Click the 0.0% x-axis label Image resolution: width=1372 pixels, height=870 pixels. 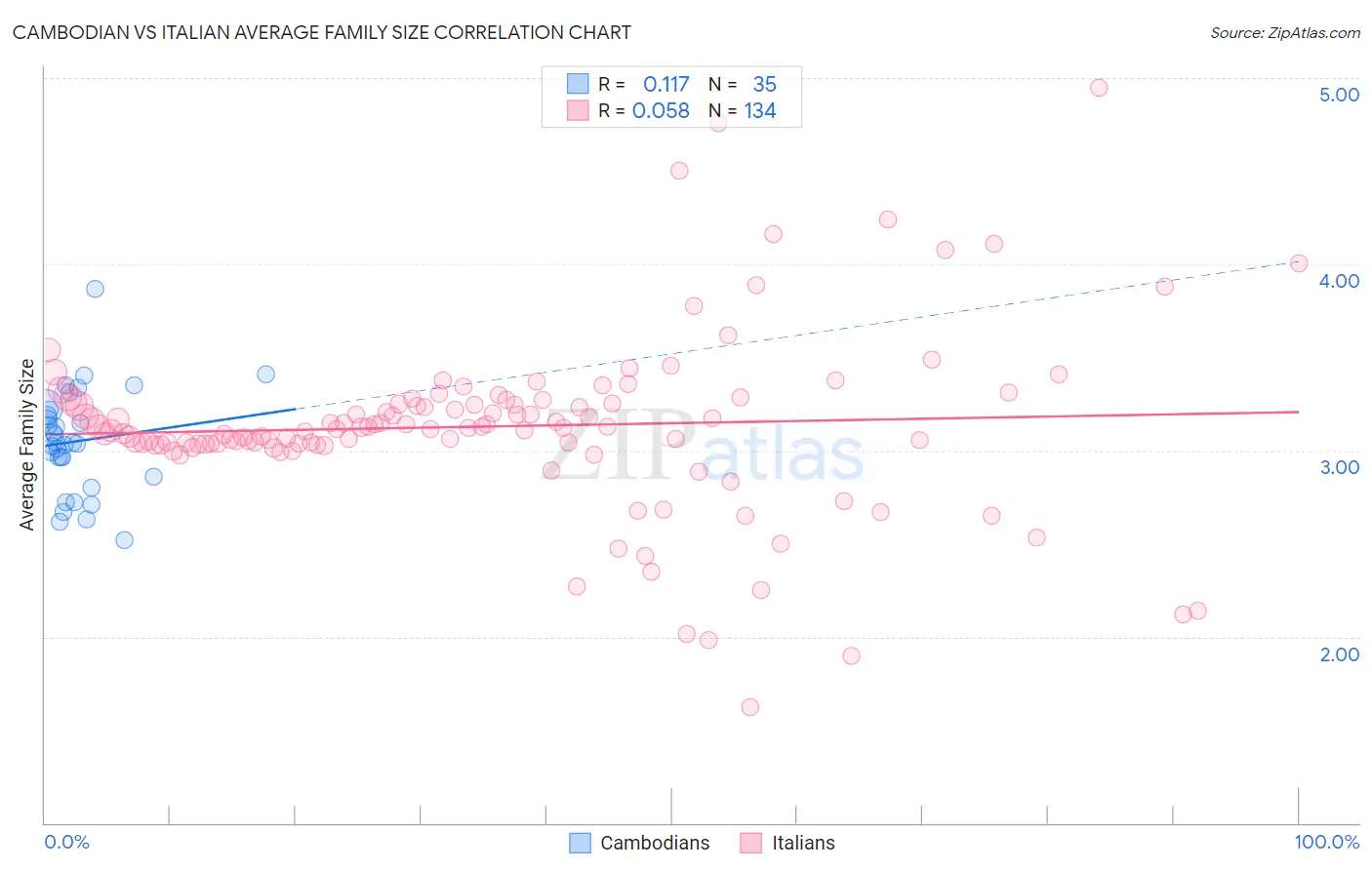tap(66, 842)
